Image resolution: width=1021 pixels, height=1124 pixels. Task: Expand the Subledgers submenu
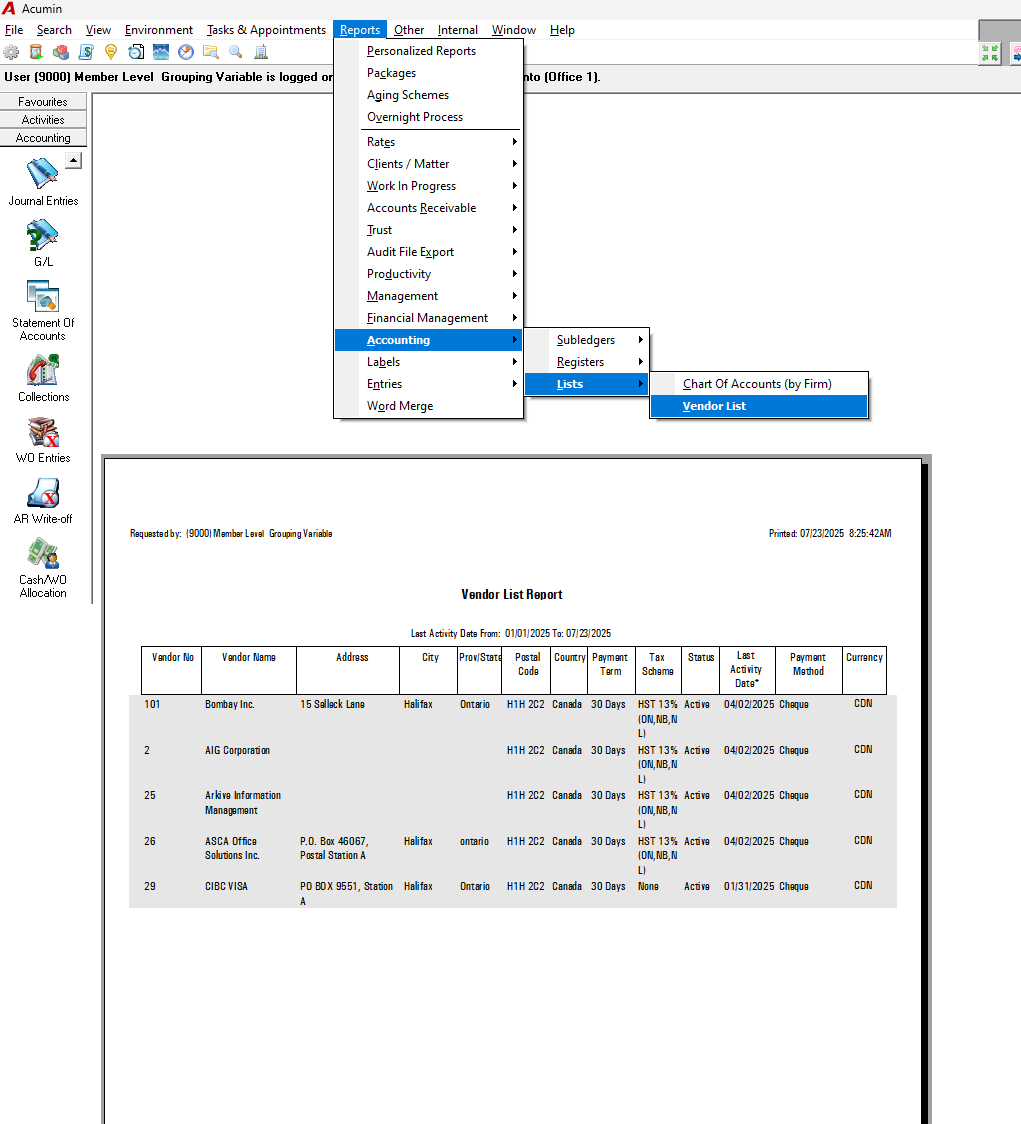[x=587, y=340]
